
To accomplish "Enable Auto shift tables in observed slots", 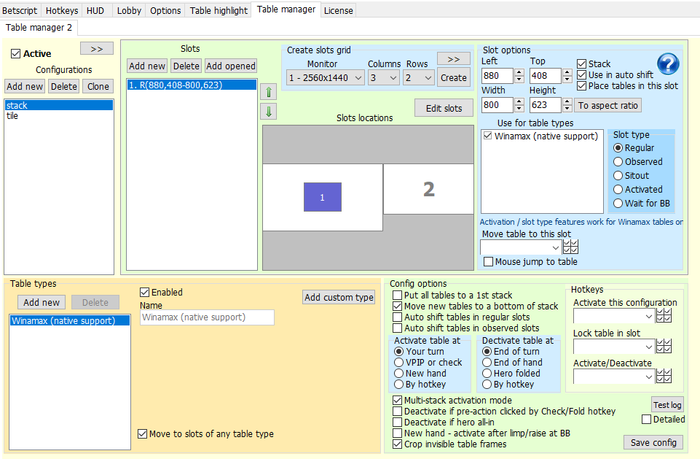I will (x=397, y=328).
